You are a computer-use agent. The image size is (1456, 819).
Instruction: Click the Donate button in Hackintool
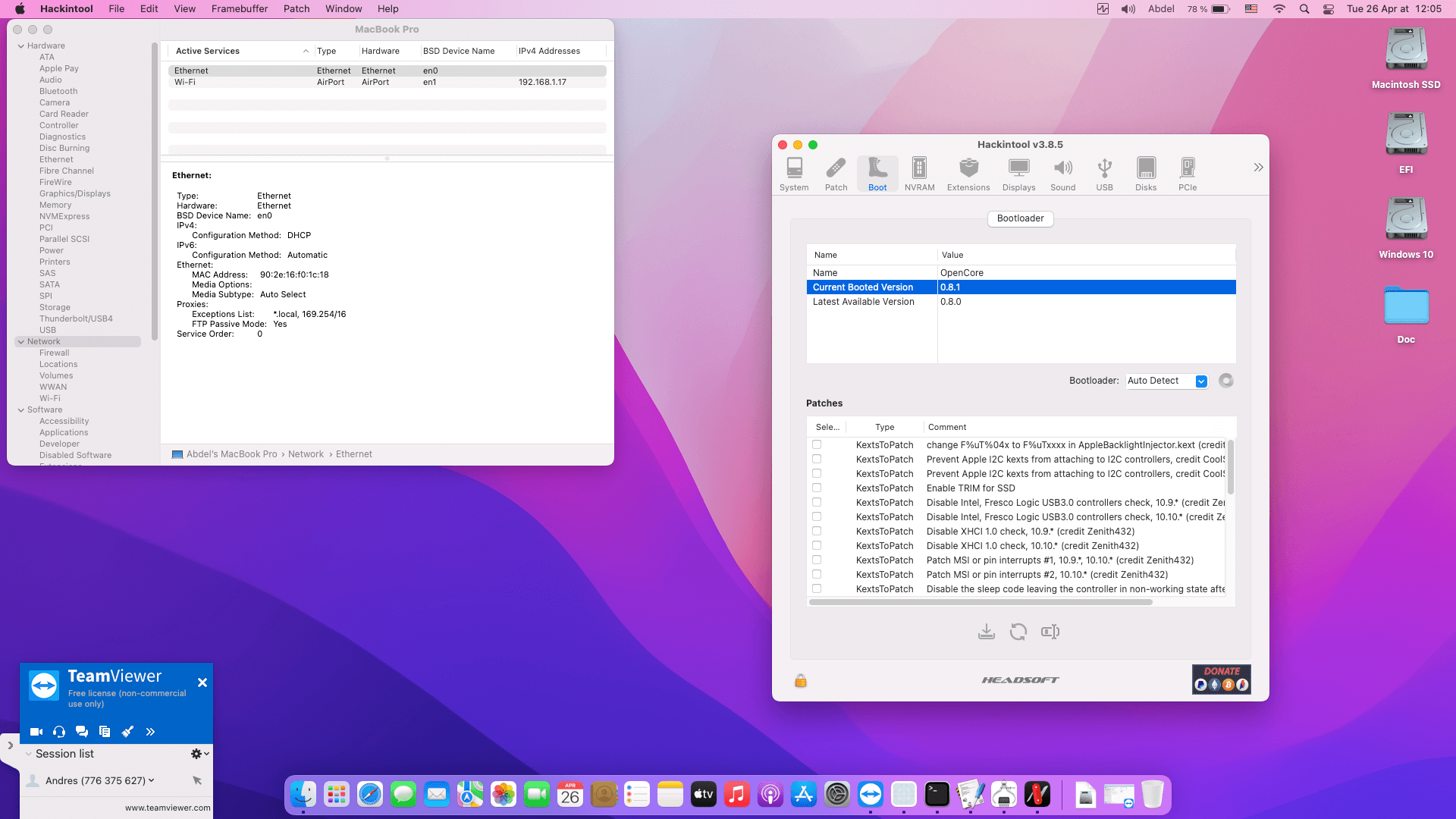coord(1221,679)
